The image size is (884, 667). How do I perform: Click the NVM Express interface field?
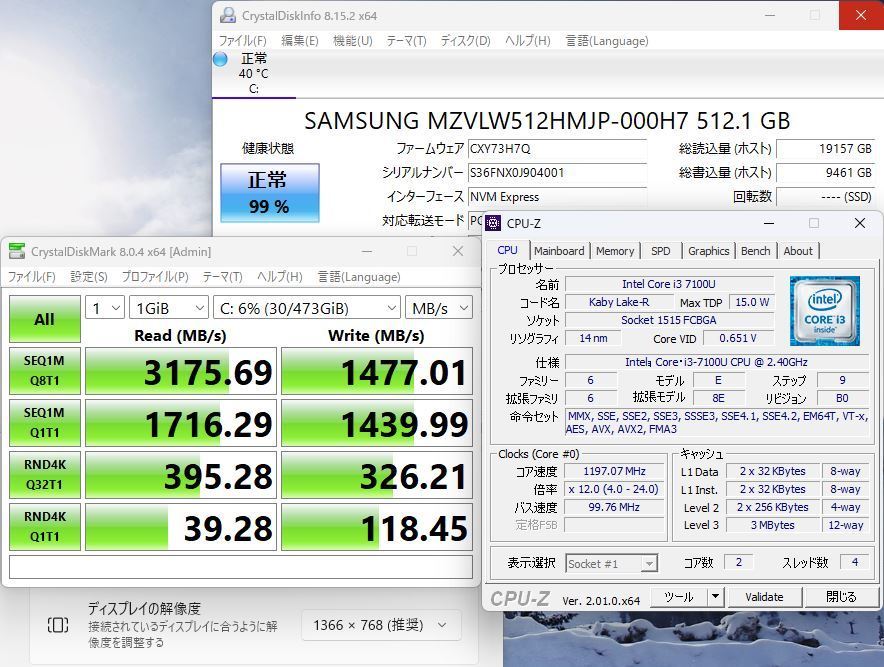pyautogui.click(x=557, y=197)
